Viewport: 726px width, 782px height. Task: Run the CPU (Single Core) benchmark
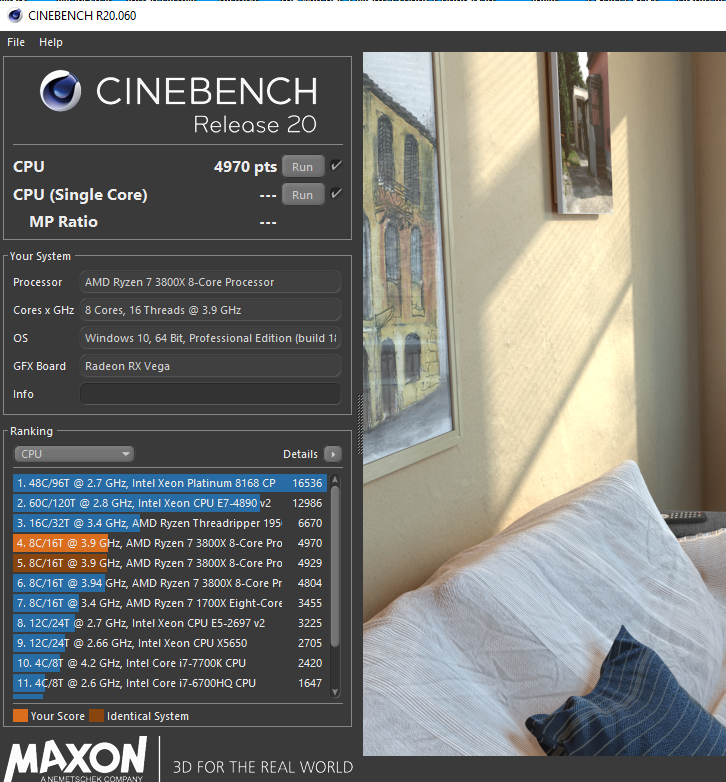pyautogui.click(x=303, y=195)
